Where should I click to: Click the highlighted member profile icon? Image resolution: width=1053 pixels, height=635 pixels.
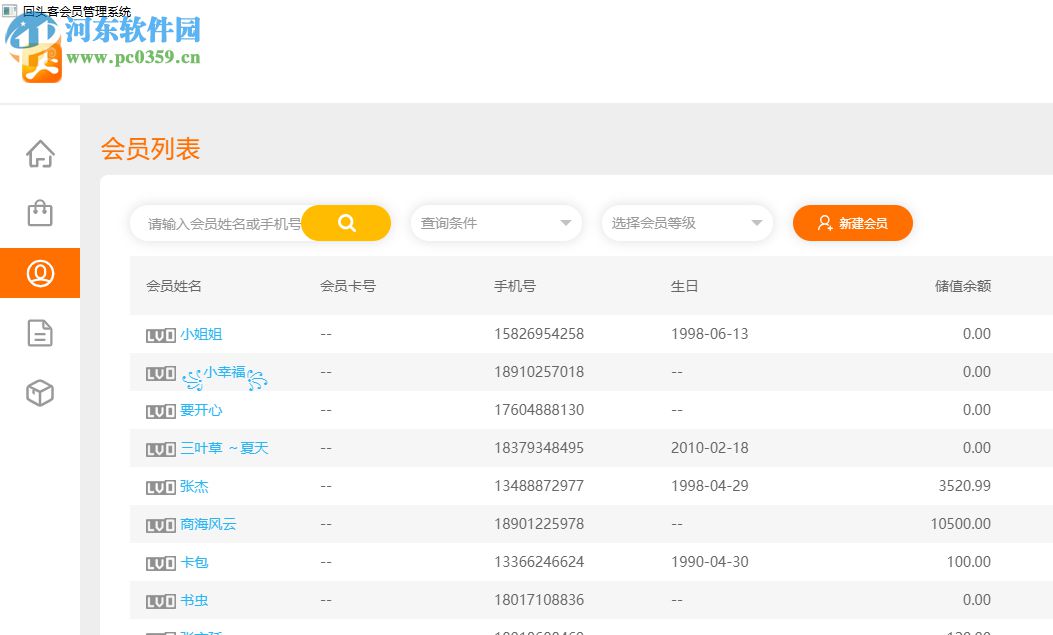click(39, 272)
